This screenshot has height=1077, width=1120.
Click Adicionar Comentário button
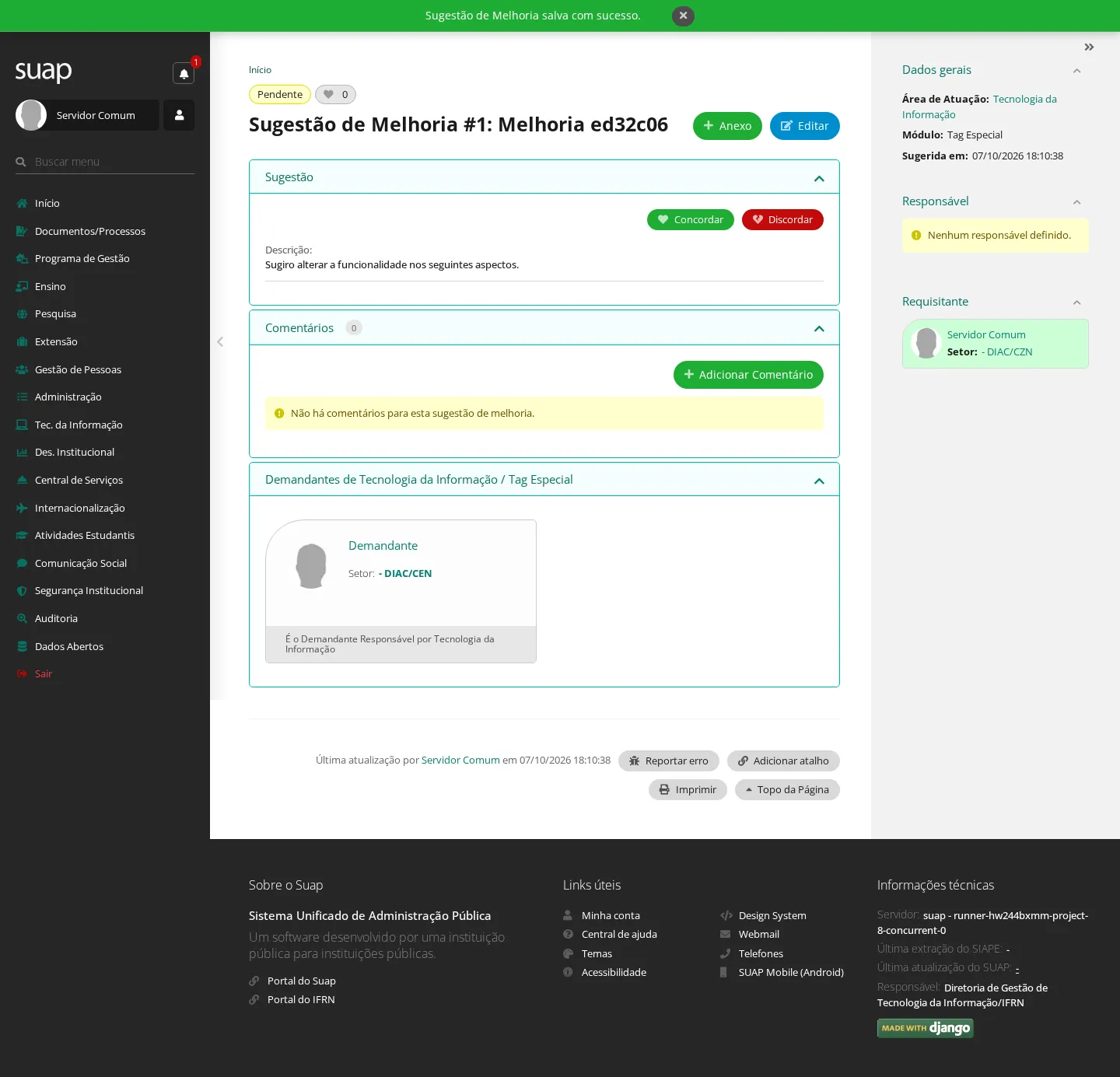pyautogui.click(x=748, y=375)
